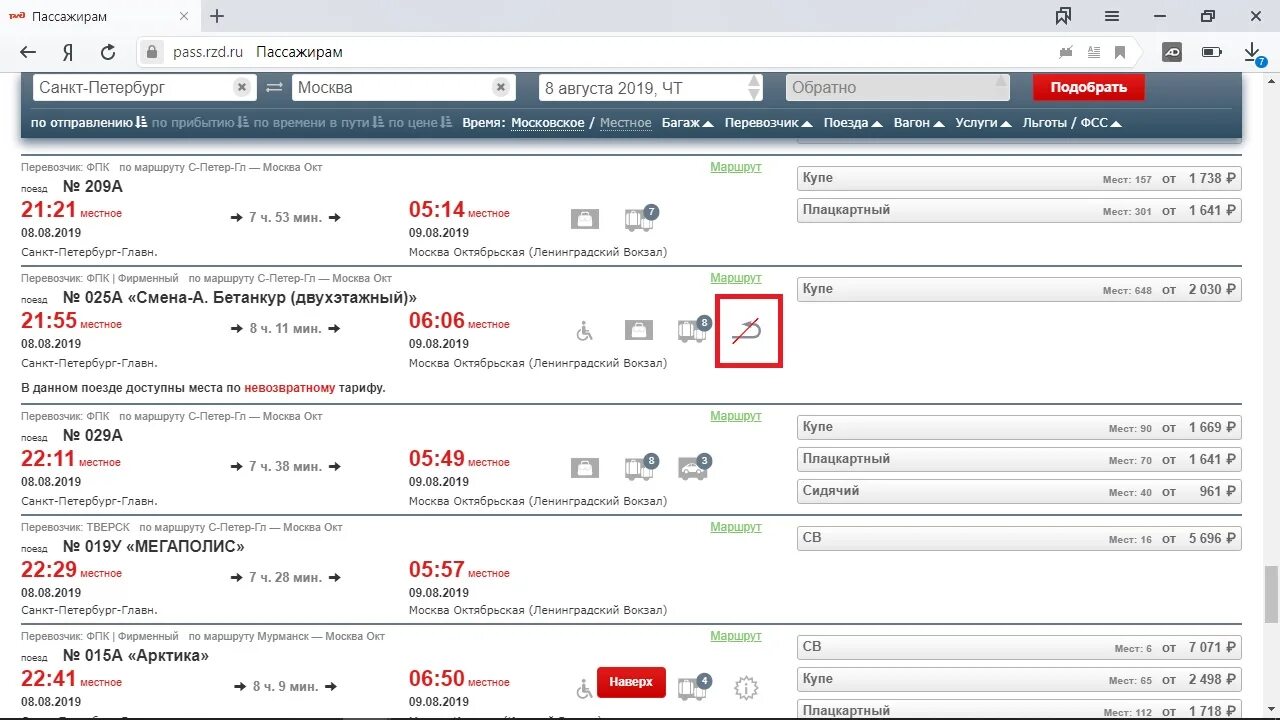Reload the pass.rzd.ru page
This screenshot has width=1280, height=720.
(x=108, y=52)
